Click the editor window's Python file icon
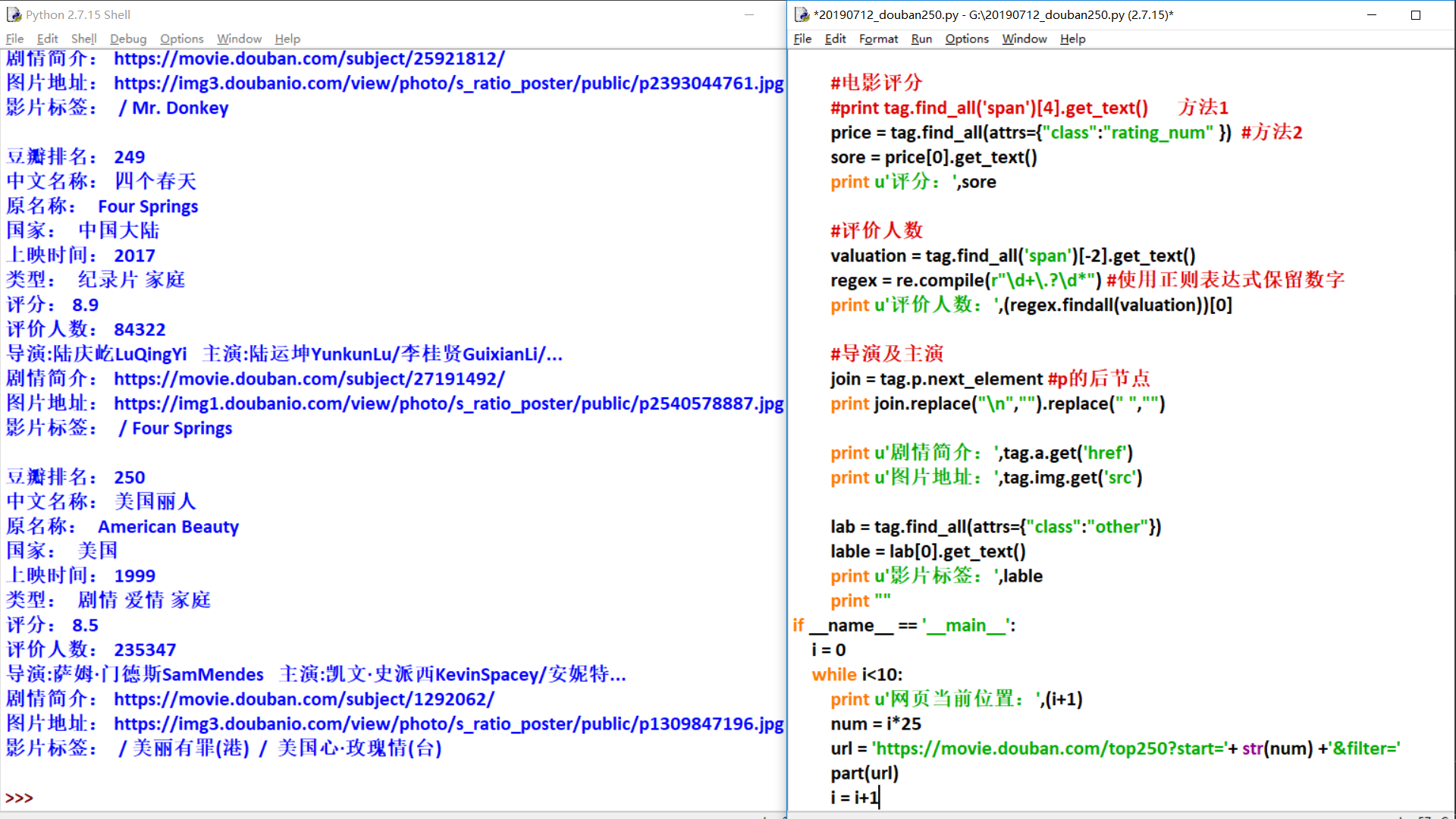The image size is (1456, 819). [802, 14]
